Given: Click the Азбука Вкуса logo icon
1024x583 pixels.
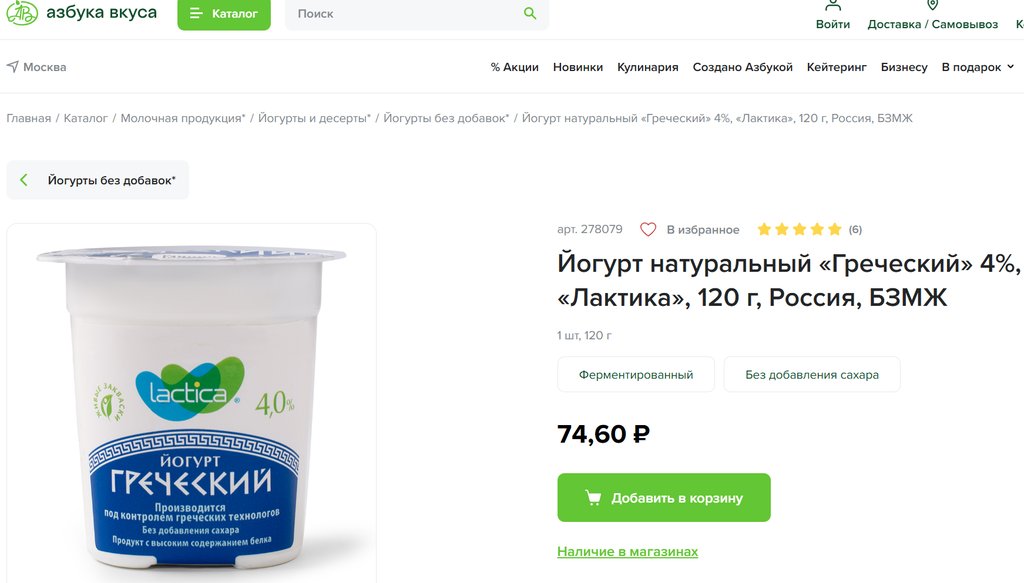Looking at the screenshot, I should [22, 12].
